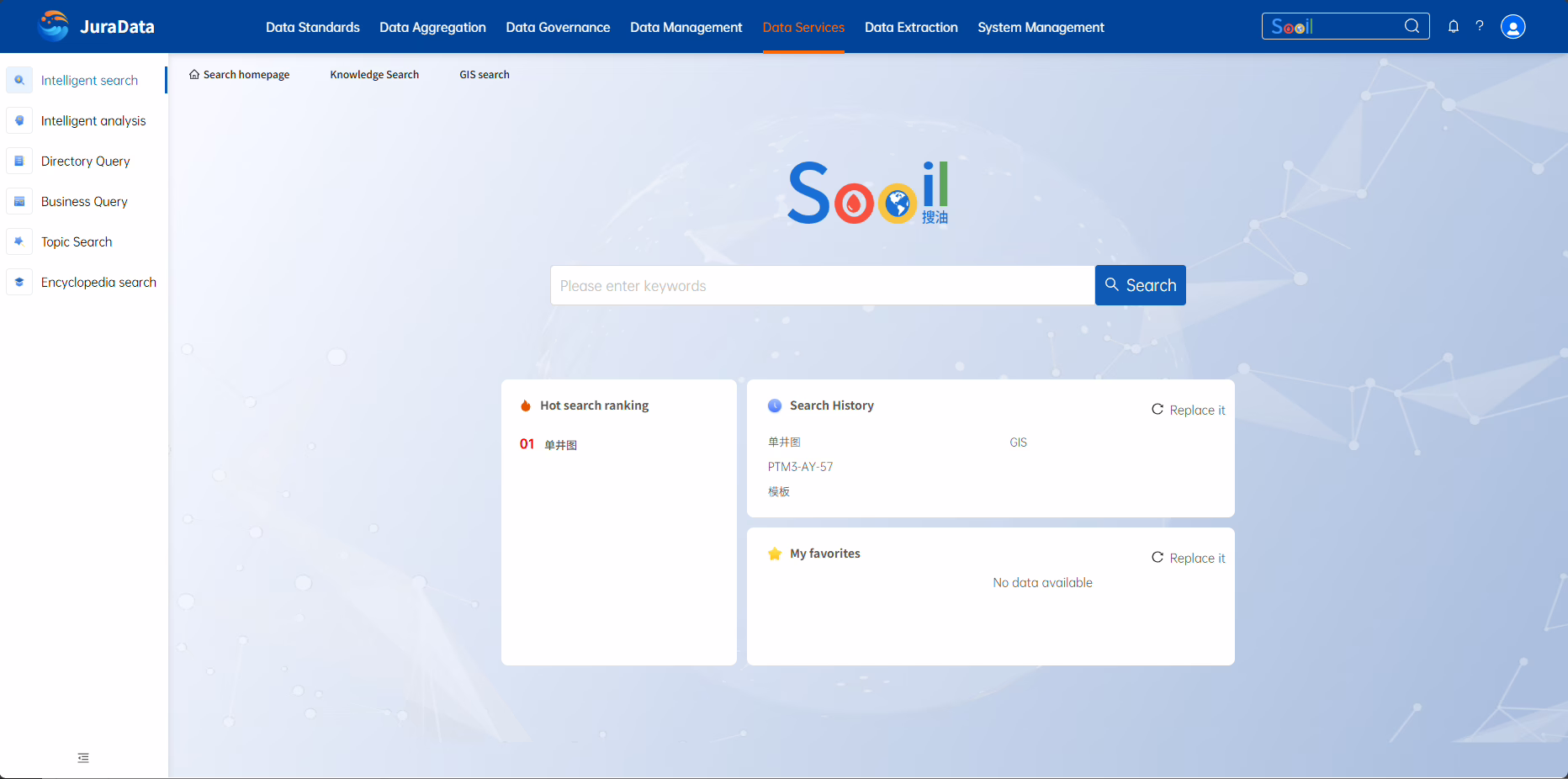This screenshot has height=779, width=1568.
Task: Select Topic Search in the sidebar
Action: pyautogui.click(x=77, y=241)
